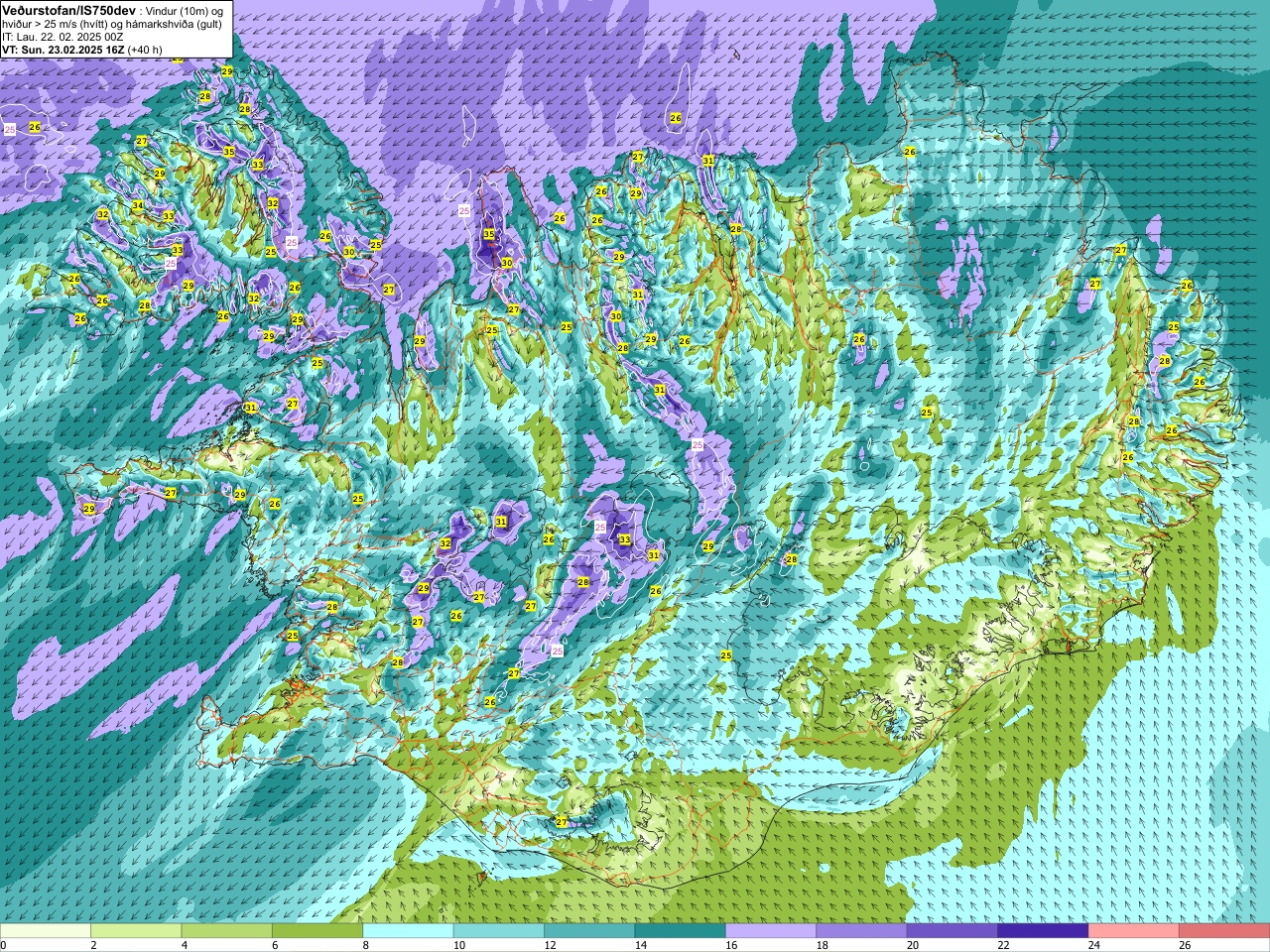Pick the 20–22 m/s violet legend swatch
1270x952 pixels.
click(x=952, y=931)
